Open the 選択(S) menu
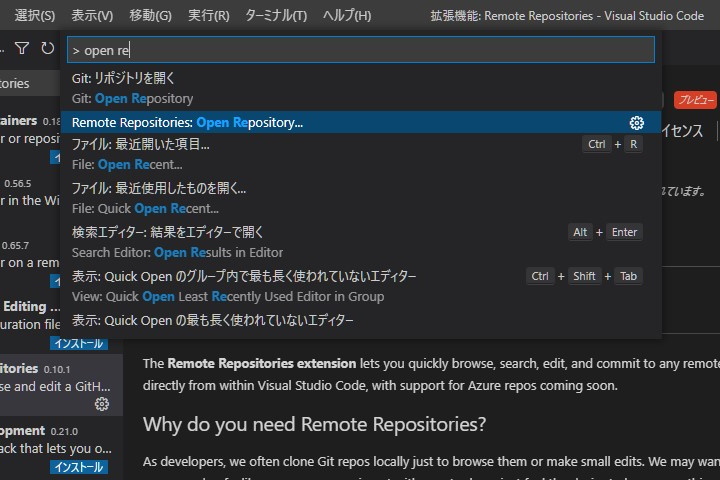Screen dimensions: 720x480 pyautogui.click(x=34, y=16)
